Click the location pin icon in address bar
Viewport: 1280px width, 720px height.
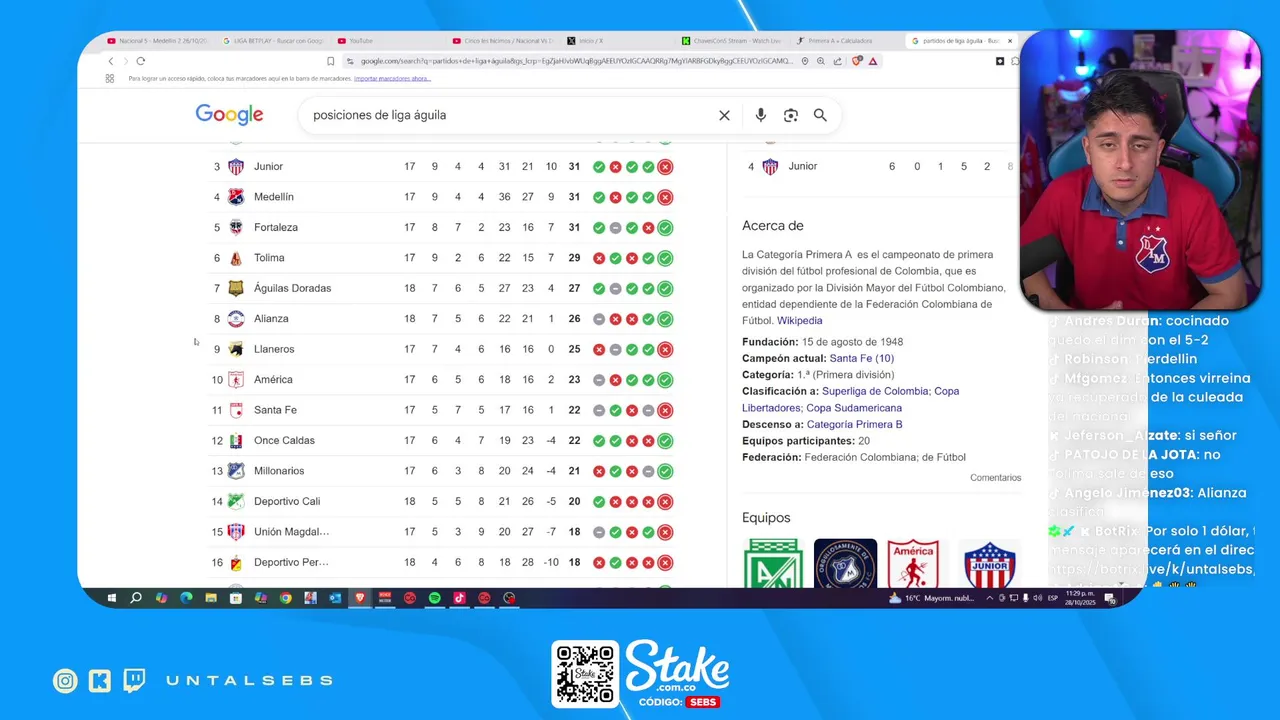coord(805,61)
